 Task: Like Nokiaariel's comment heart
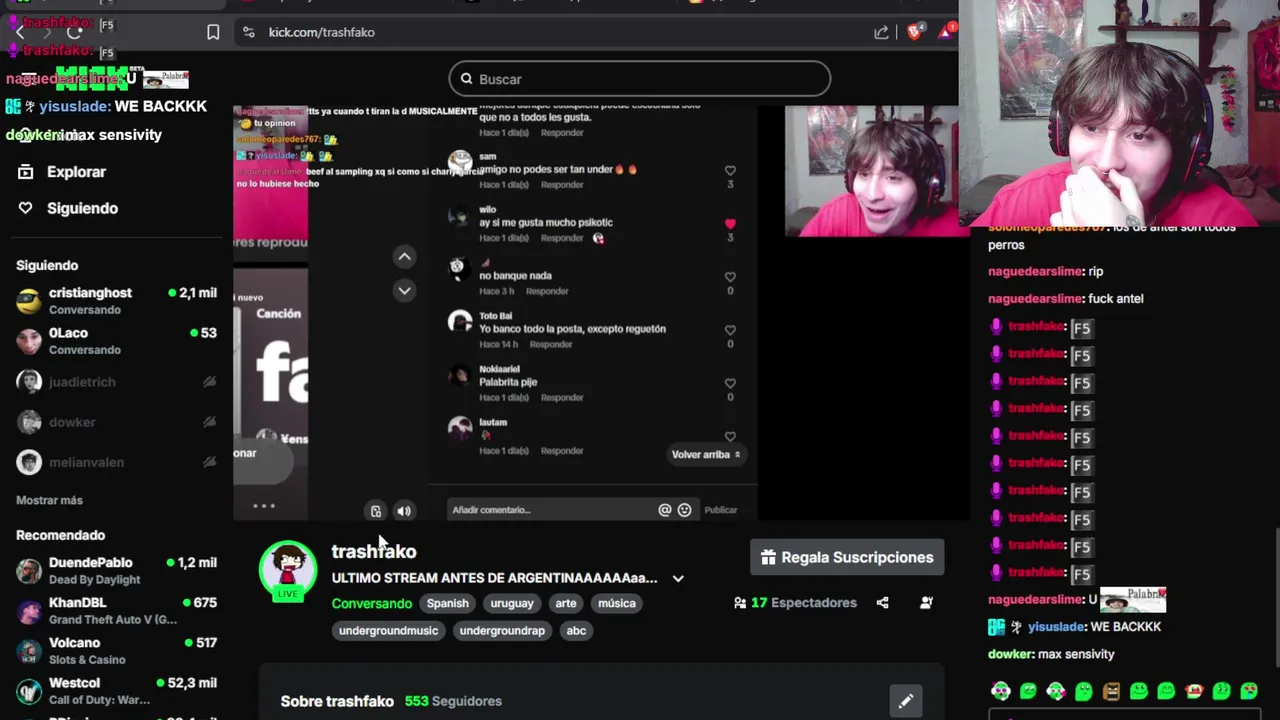click(730, 383)
